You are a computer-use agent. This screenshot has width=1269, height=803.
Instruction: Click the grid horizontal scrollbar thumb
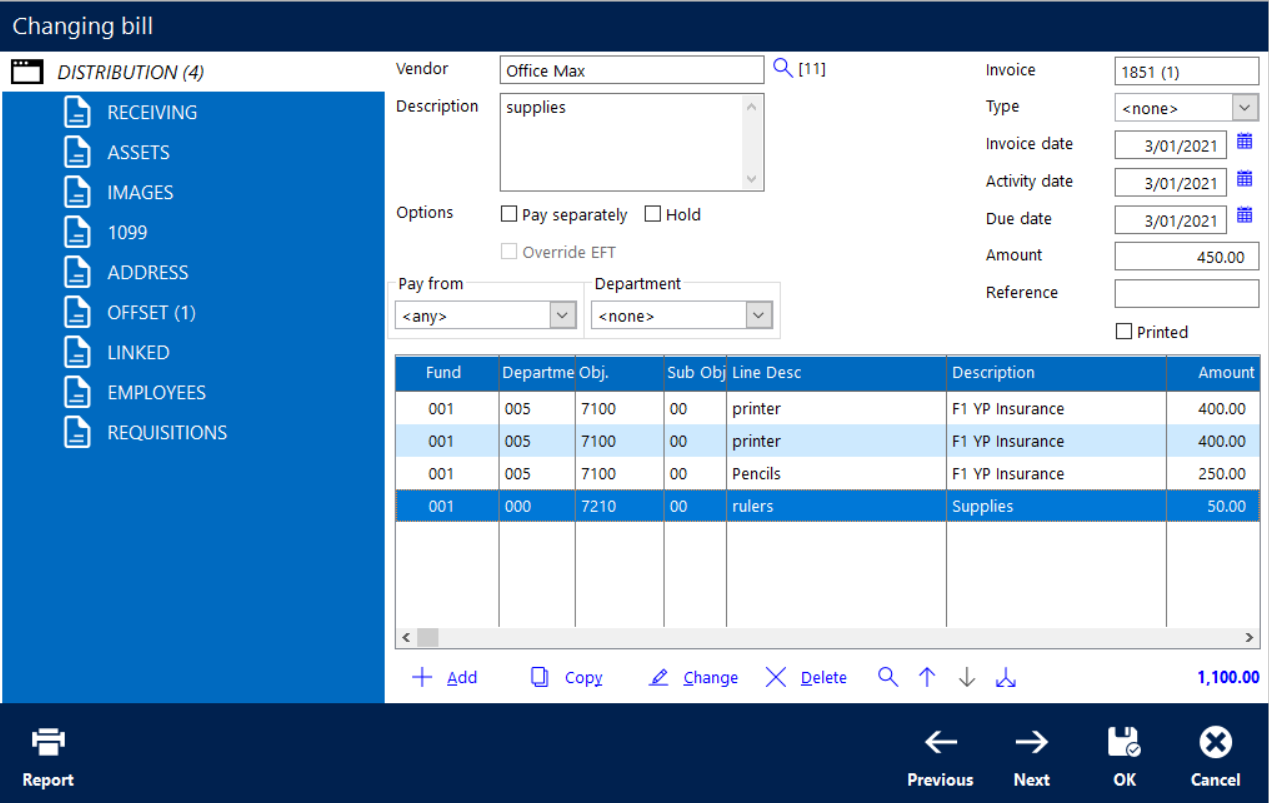click(x=427, y=637)
